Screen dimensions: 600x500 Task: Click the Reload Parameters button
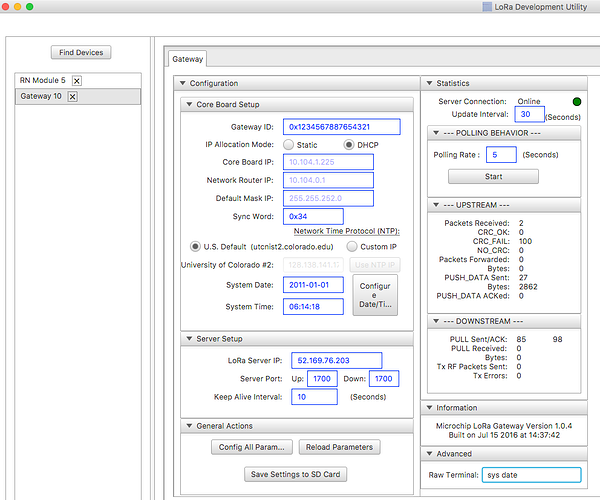tap(339, 447)
